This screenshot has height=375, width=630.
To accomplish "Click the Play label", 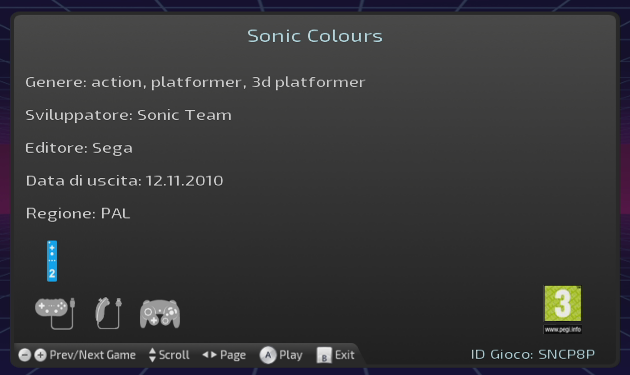I will pos(290,355).
